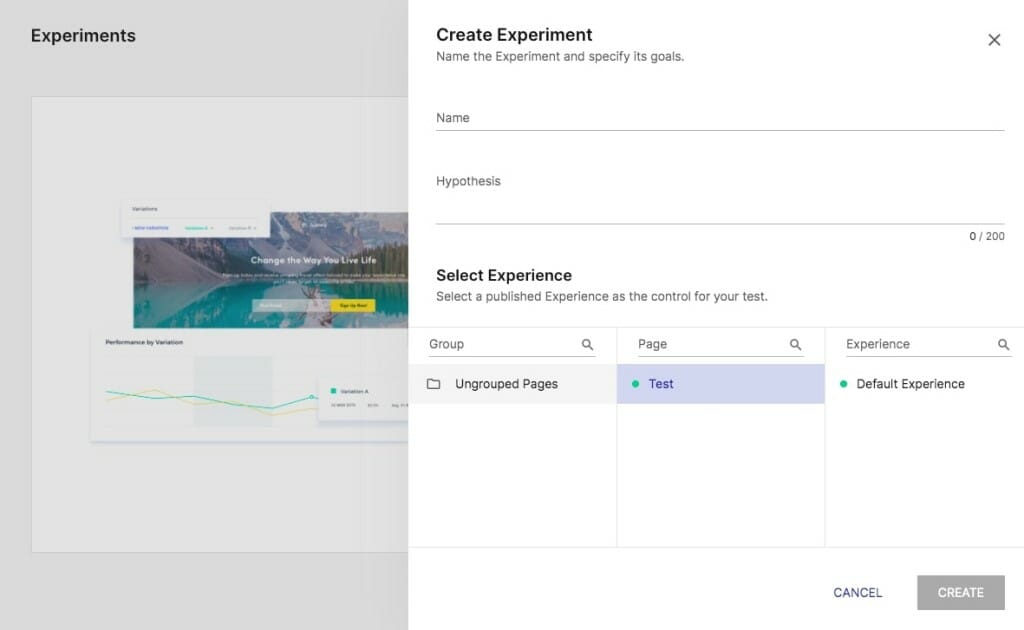This screenshot has height=630, width=1024.
Task: Click the green dot beside Default Experience
Action: (x=843, y=384)
